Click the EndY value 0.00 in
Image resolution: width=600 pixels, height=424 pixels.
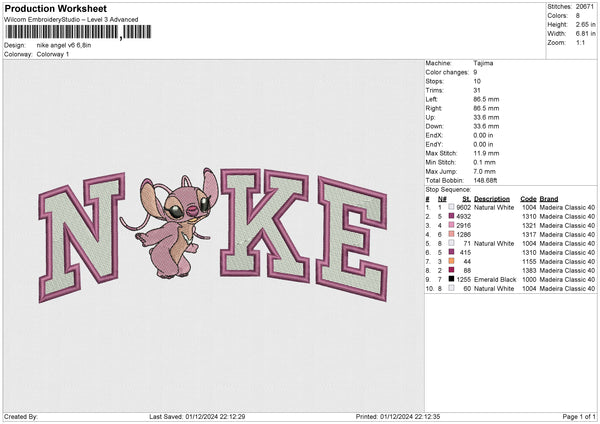pos(483,144)
